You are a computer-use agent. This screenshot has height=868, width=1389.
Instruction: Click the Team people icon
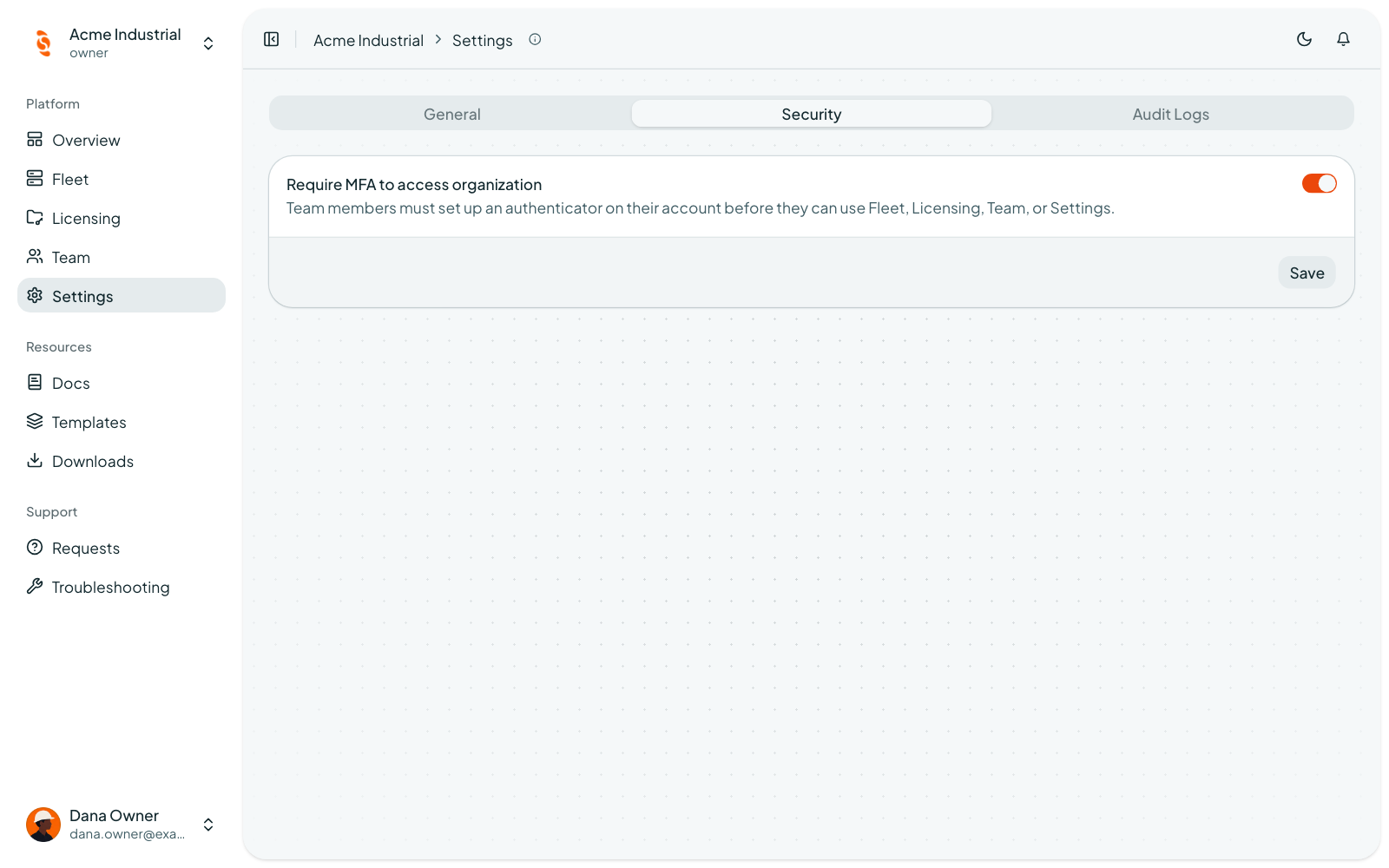click(35, 257)
